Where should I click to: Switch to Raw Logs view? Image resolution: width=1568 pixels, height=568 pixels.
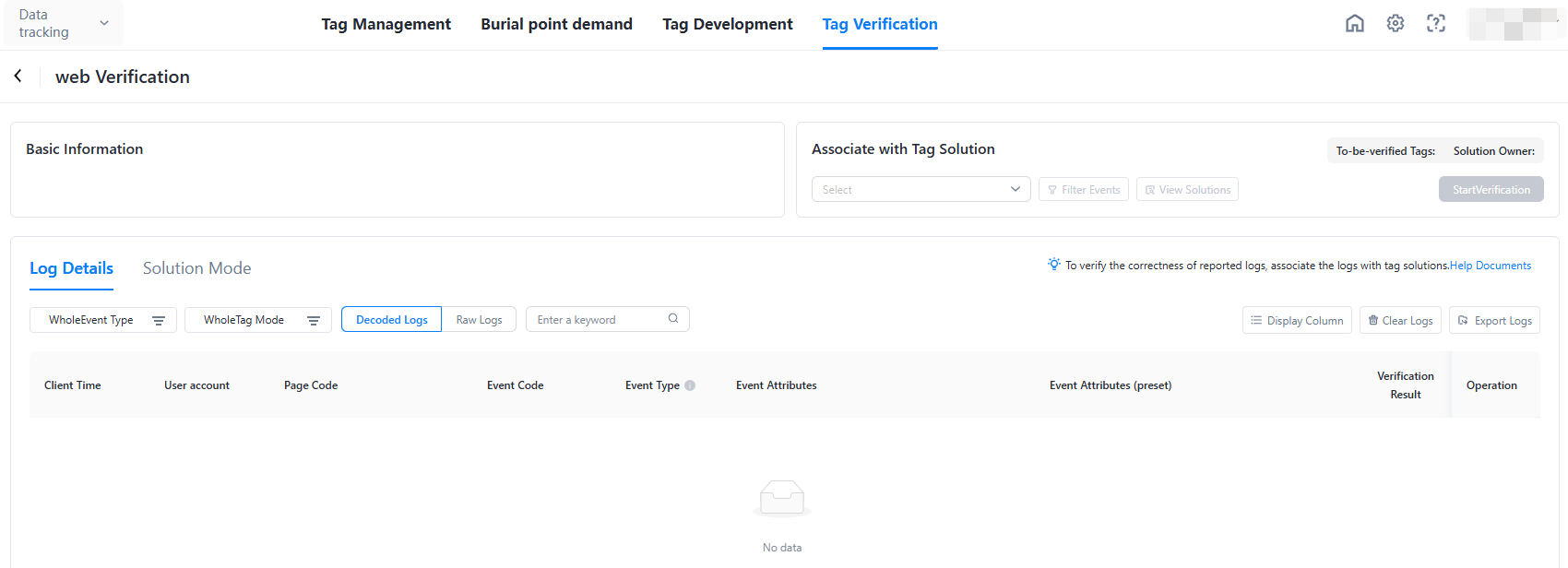pyautogui.click(x=479, y=319)
